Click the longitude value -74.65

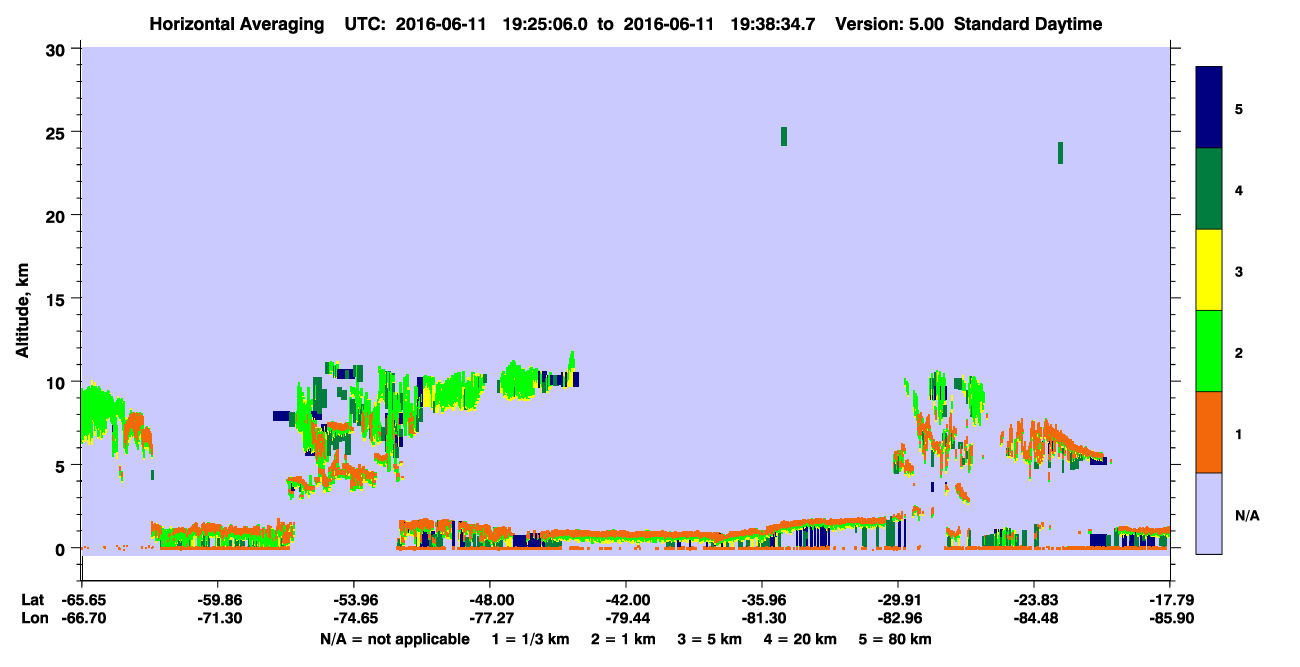(354, 619)
